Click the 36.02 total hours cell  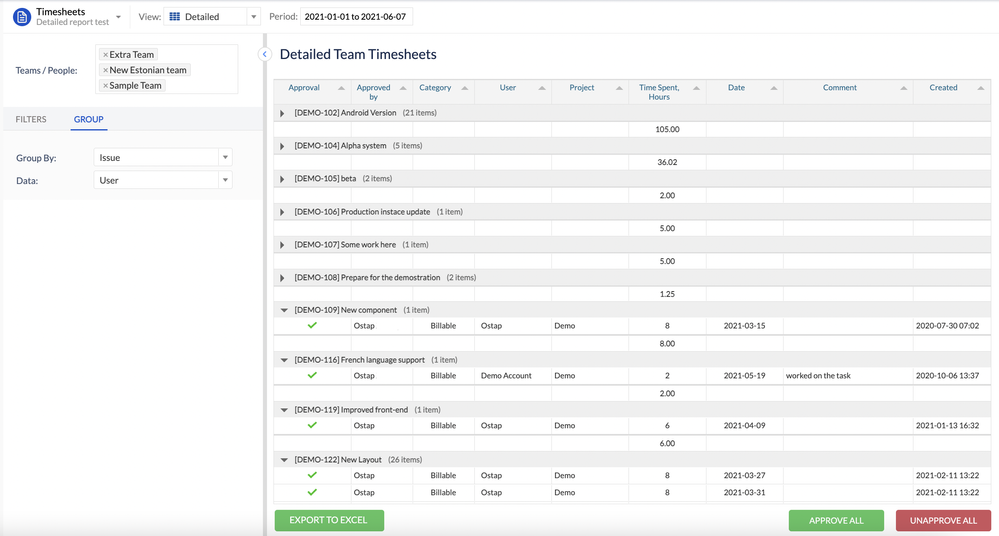tap(667, 163)
